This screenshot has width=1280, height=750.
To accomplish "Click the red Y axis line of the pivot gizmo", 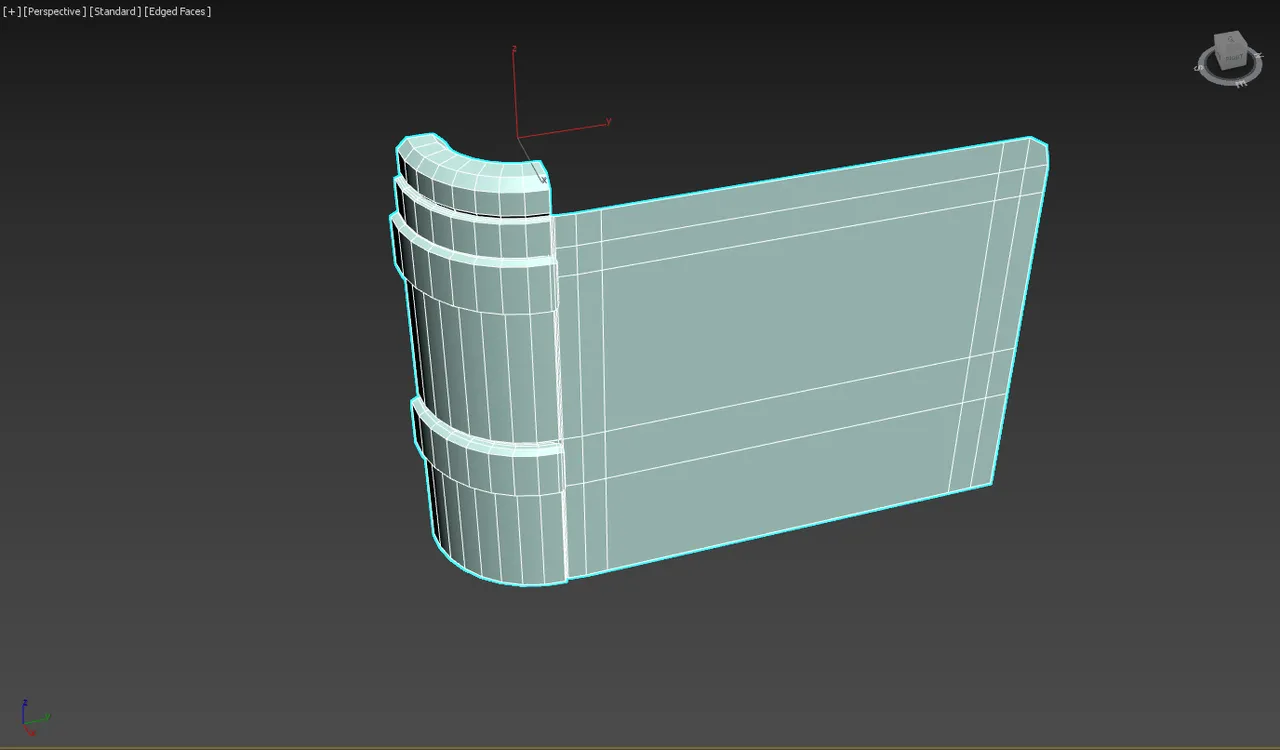I will [563, 130].
